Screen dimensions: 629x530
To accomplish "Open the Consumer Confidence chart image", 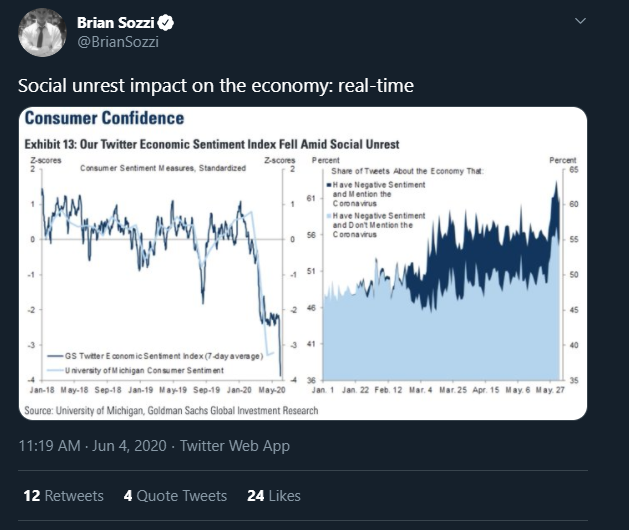I will tap(303, 263).
